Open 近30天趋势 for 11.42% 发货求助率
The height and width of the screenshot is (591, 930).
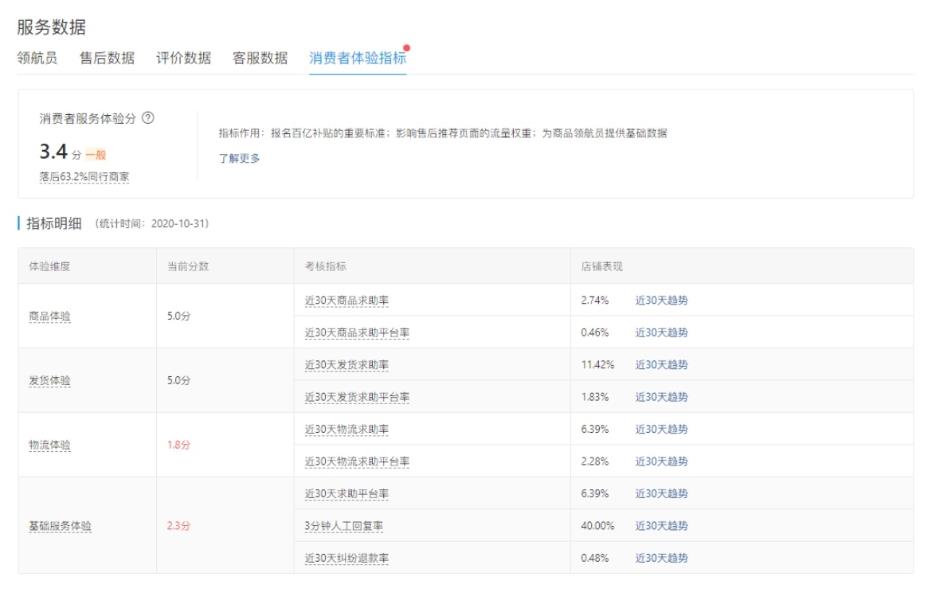pyautogui.click(x=661, y=365)
